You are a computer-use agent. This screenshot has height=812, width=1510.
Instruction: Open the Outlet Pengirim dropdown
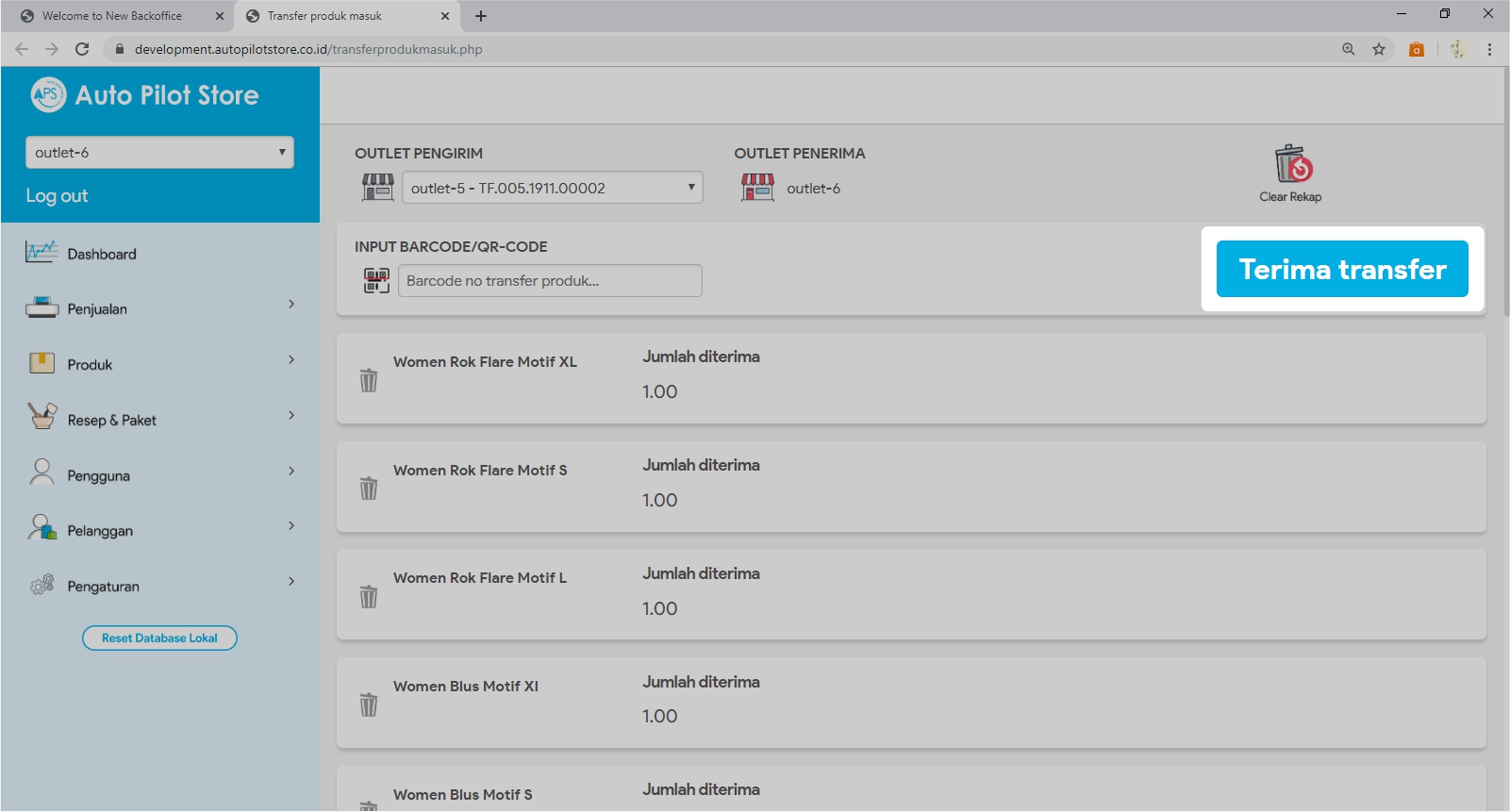tap(552, 188)
